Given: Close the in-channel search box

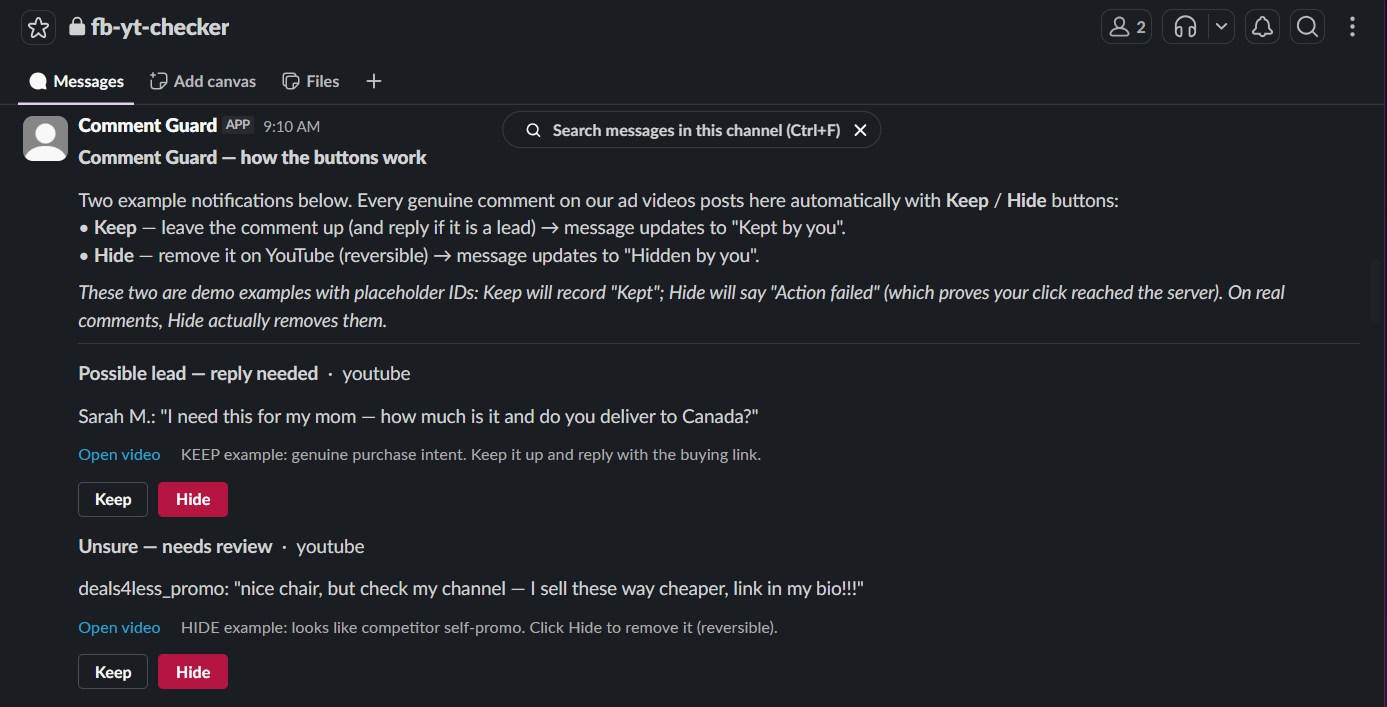Looking at the screenshot, I should click(x=860, y=130).
